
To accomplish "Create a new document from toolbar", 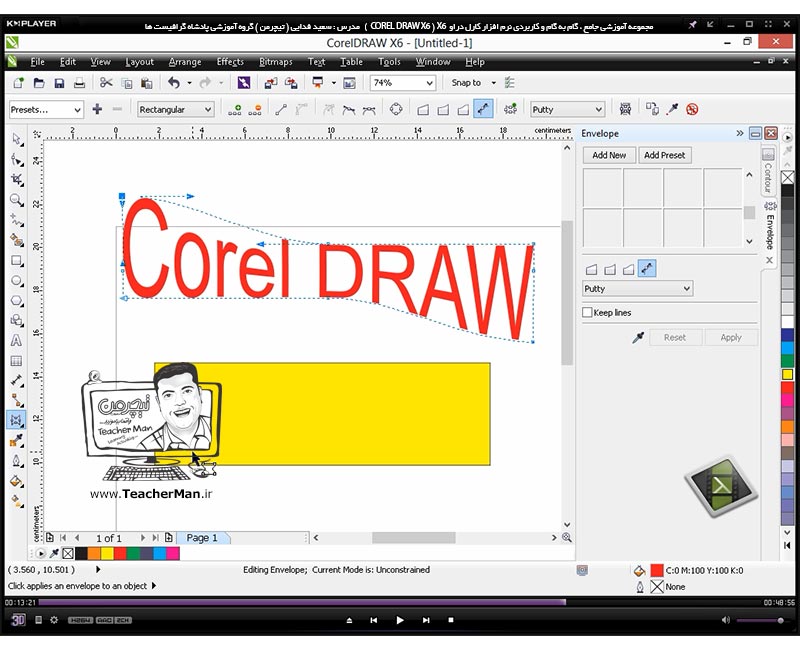I will [x=18, y=83].
